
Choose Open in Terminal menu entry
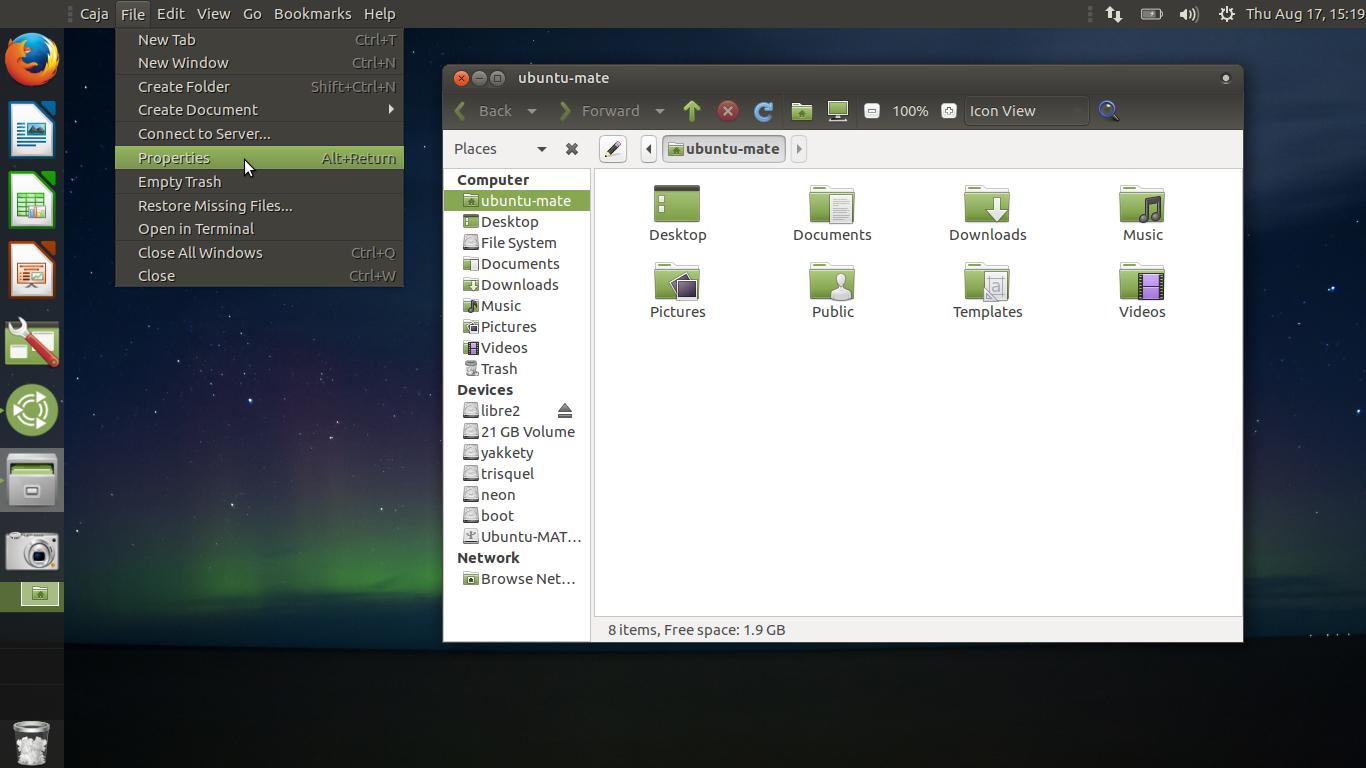(x=260, y=229)
